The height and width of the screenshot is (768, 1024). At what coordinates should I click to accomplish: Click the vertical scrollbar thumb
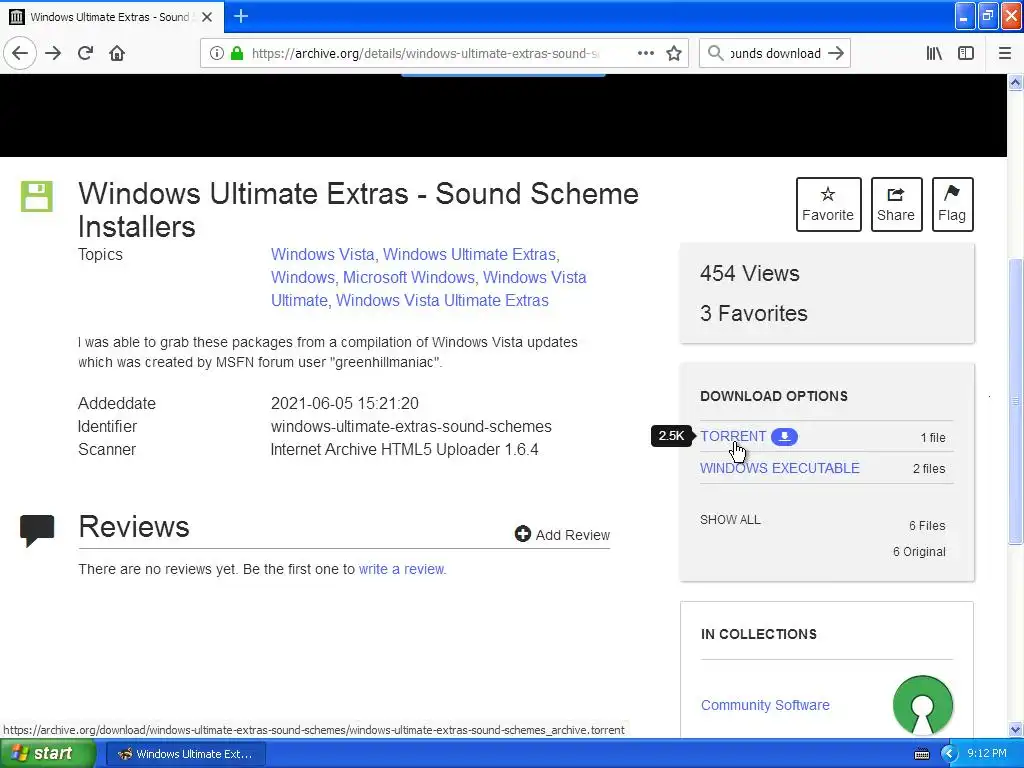(x=1016, y=401)
